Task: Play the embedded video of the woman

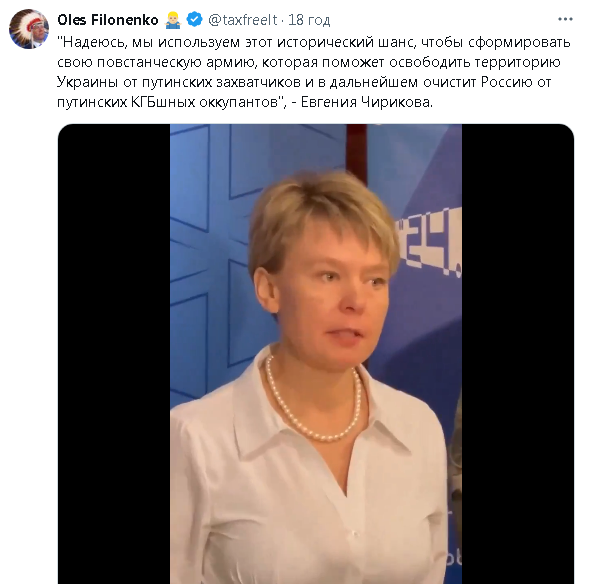Action: coord(316,354)
